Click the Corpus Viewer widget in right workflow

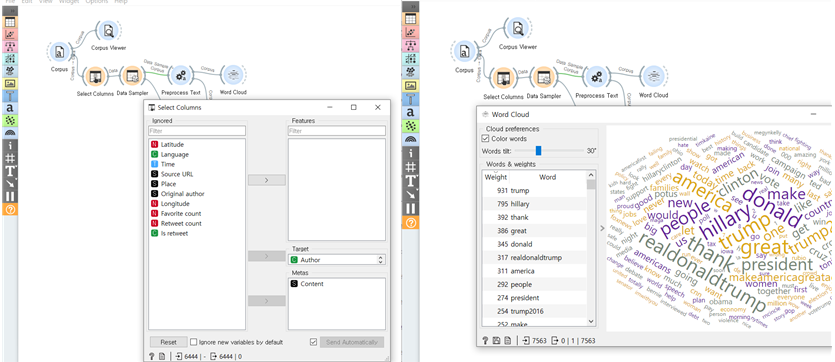point(517,28)
